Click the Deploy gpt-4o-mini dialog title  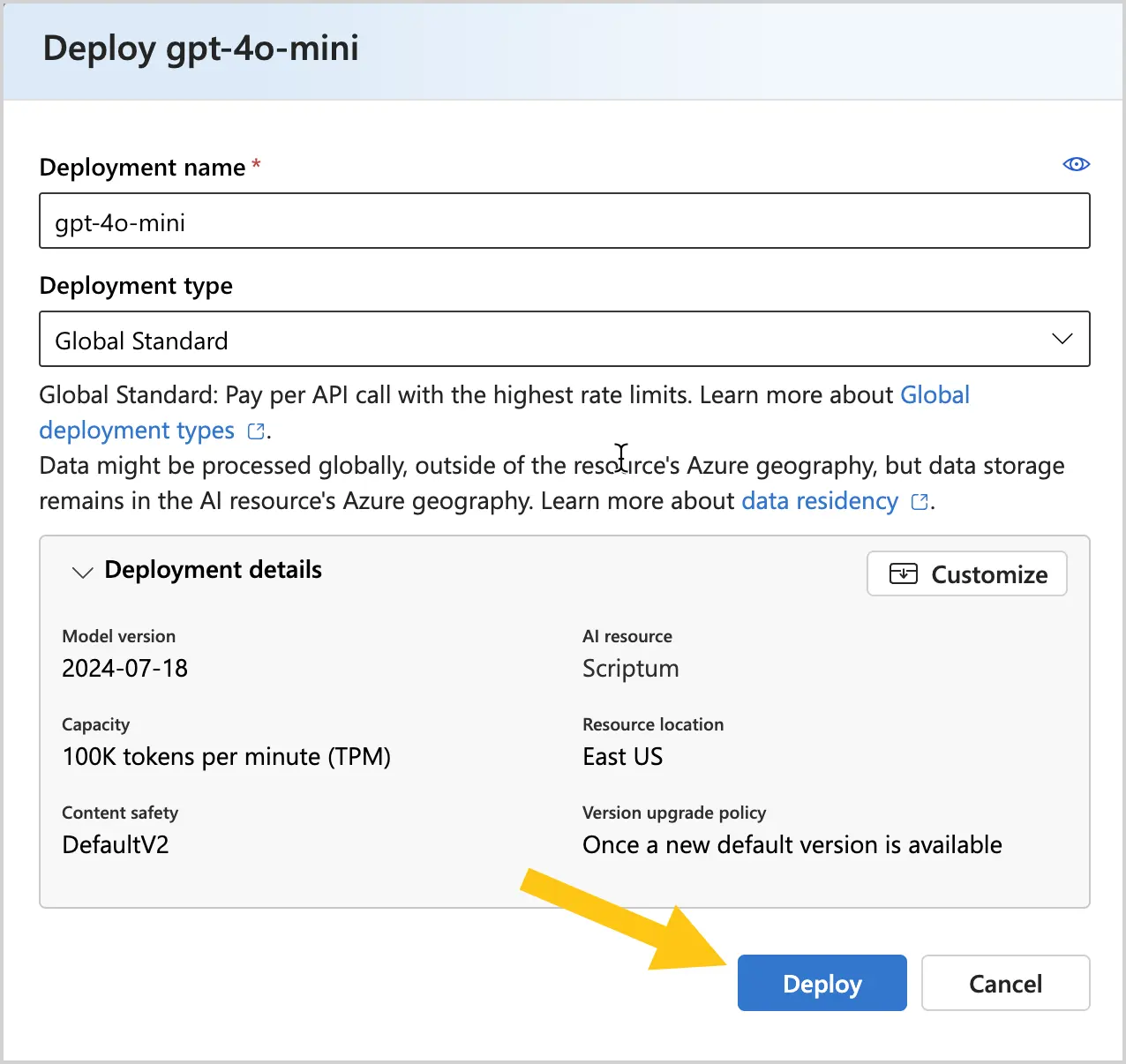pos(200,49)
